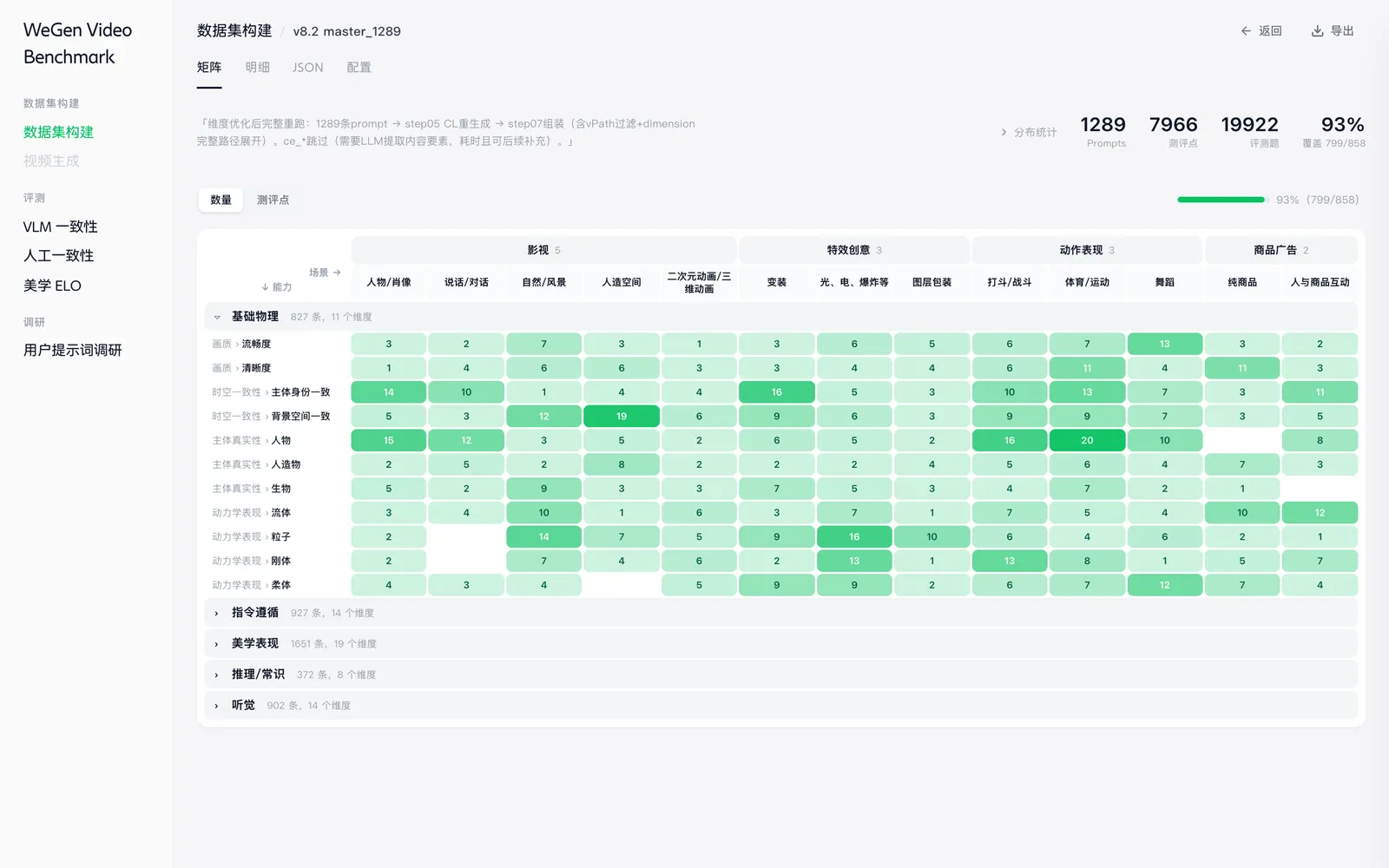1389x868 pixels.
Task: Expand the 听觉 section
Action: 217,706
